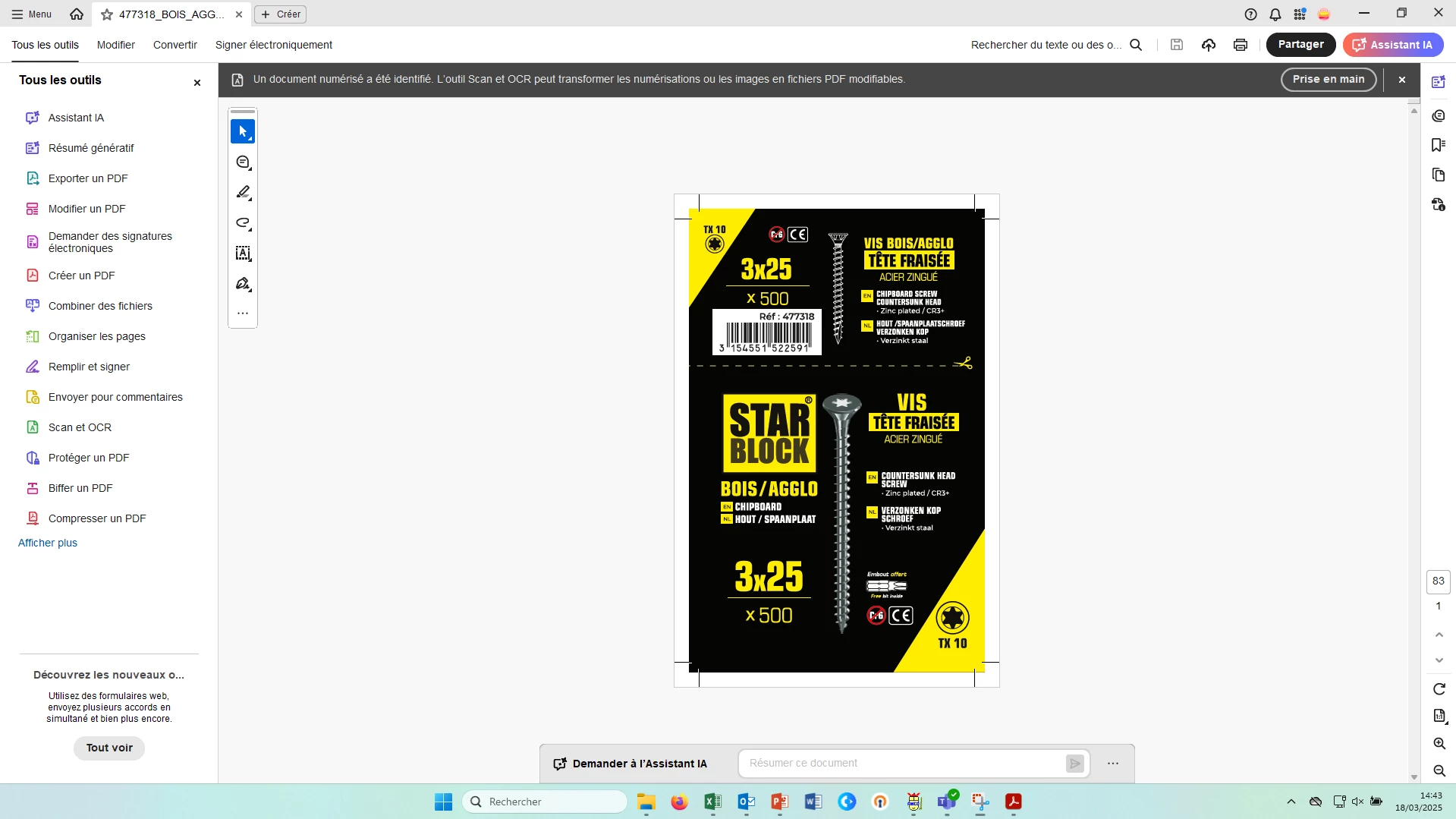Open more tools ellipsis in quick toolbar
This screenshot has height=819, width=1456.
[x=243, y=313]
